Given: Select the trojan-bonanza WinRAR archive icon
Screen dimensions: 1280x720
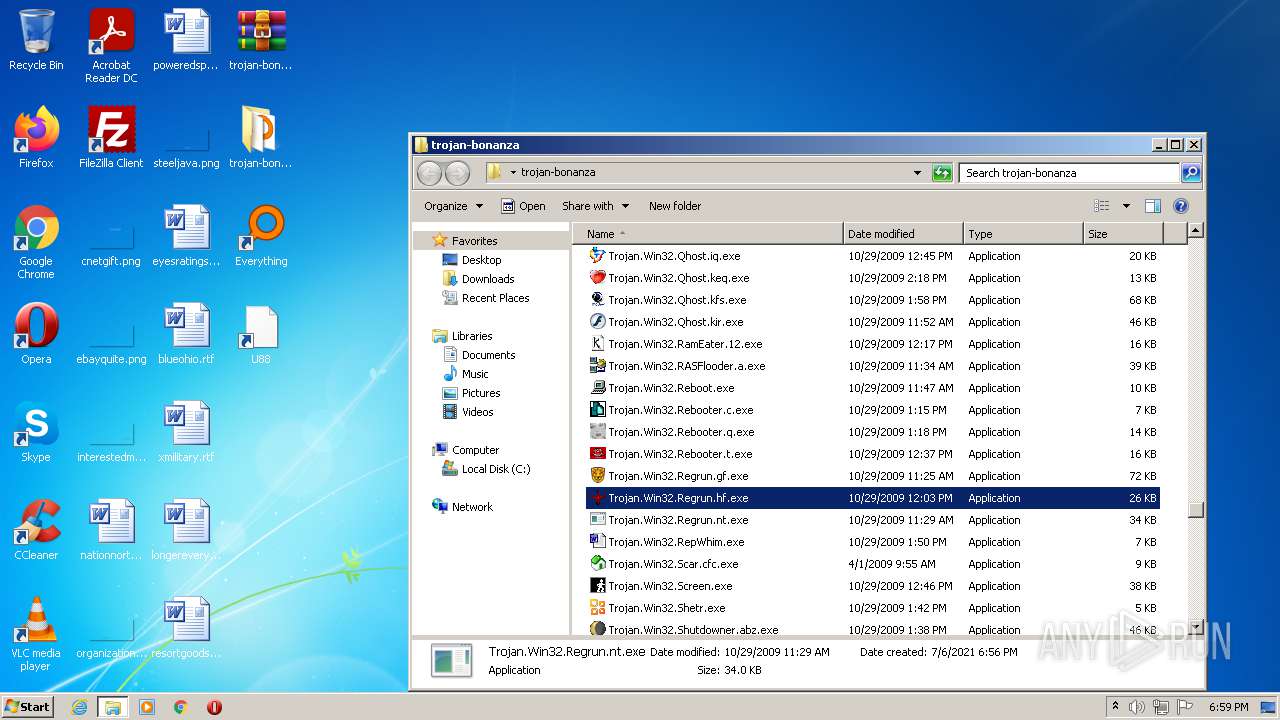Looking at the screenshot, I should point(261,40).
